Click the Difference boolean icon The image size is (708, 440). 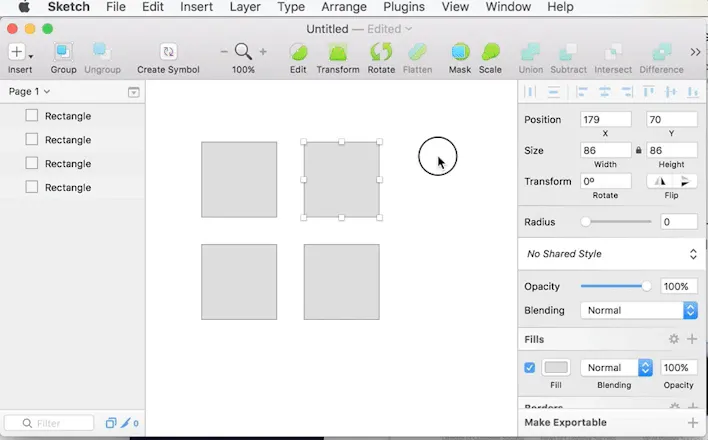pos(661,52)
